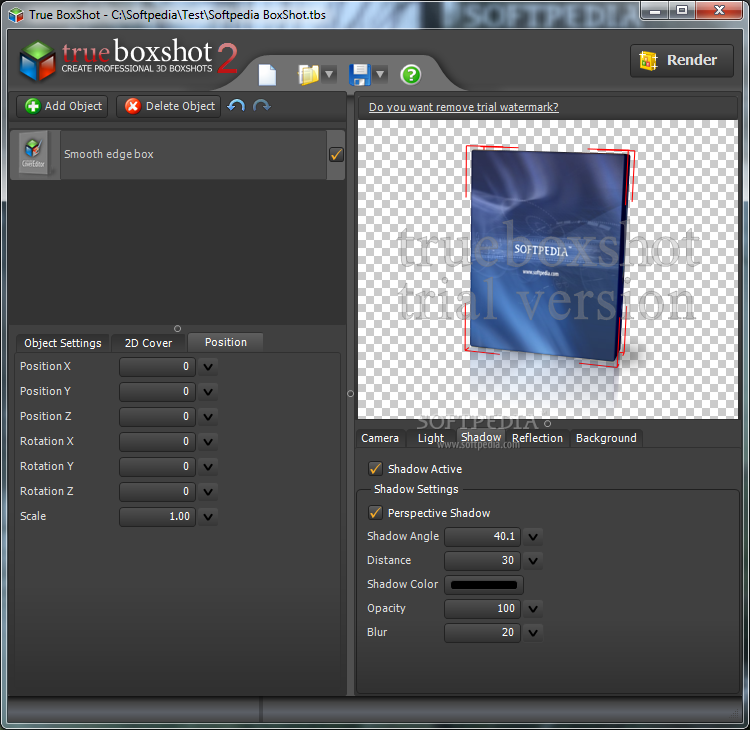This screenshot has width=750, height=730.
Task: Open Blur dropdown arrow
Action: tap(533, 633)
